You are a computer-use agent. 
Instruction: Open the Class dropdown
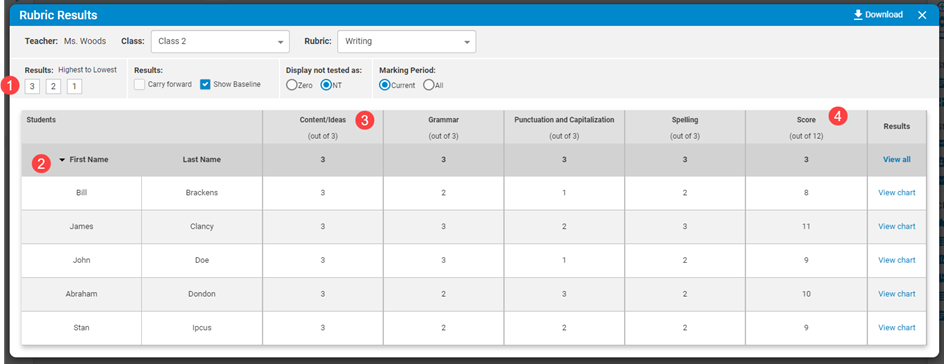[220, 42]
